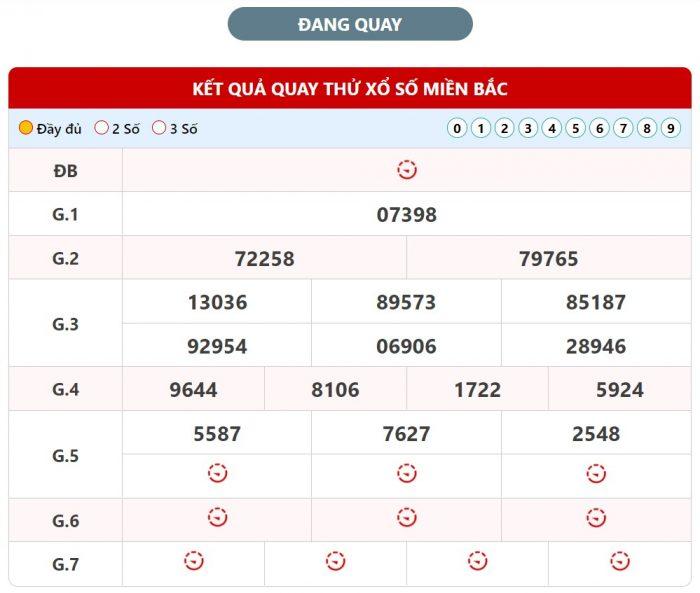Screen dimensions: 700x593
Task: Click the G.3 prize label
Action: pos(66,324)
